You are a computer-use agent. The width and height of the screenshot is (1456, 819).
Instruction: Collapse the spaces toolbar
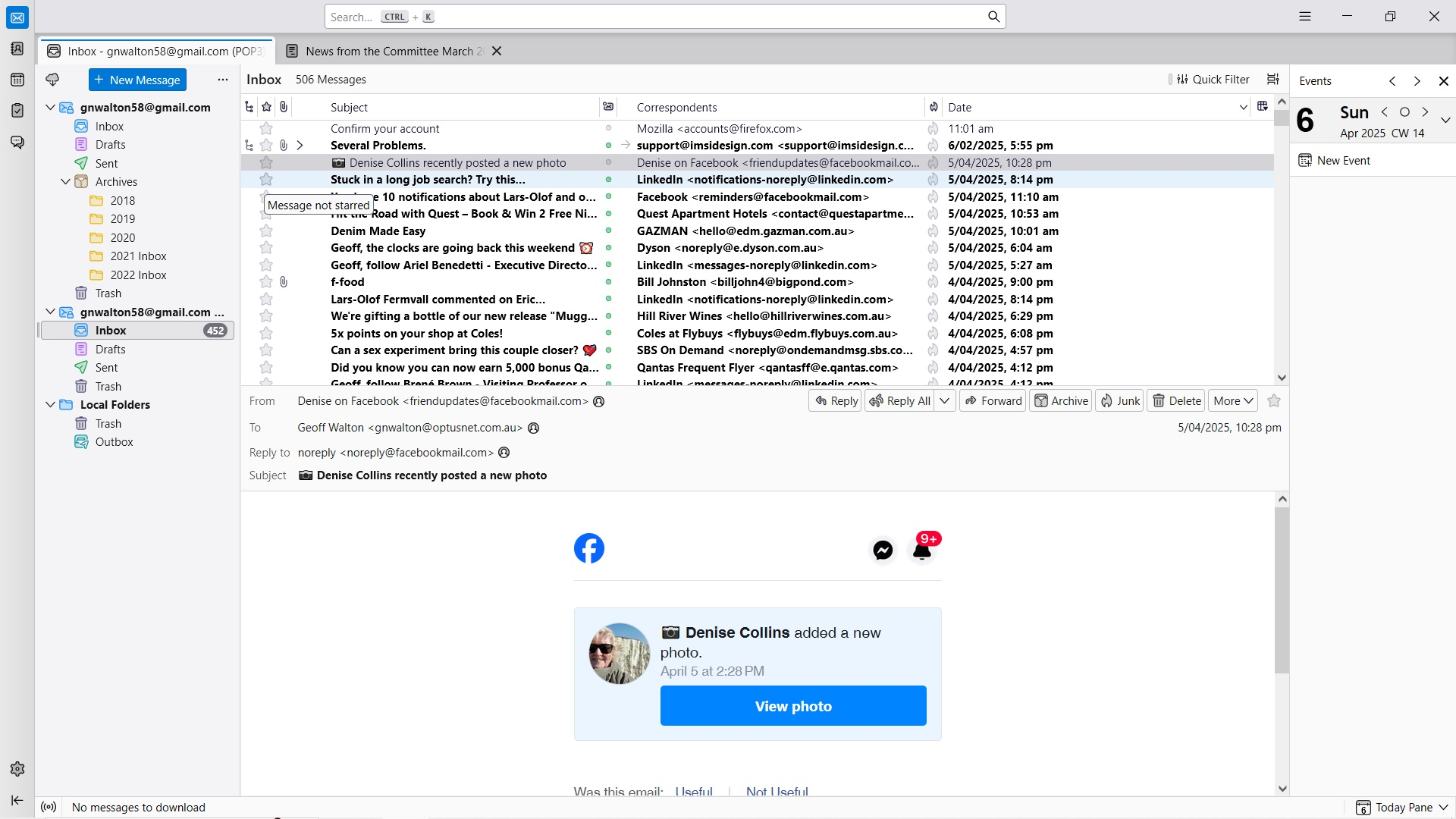(x=17, y=800)
